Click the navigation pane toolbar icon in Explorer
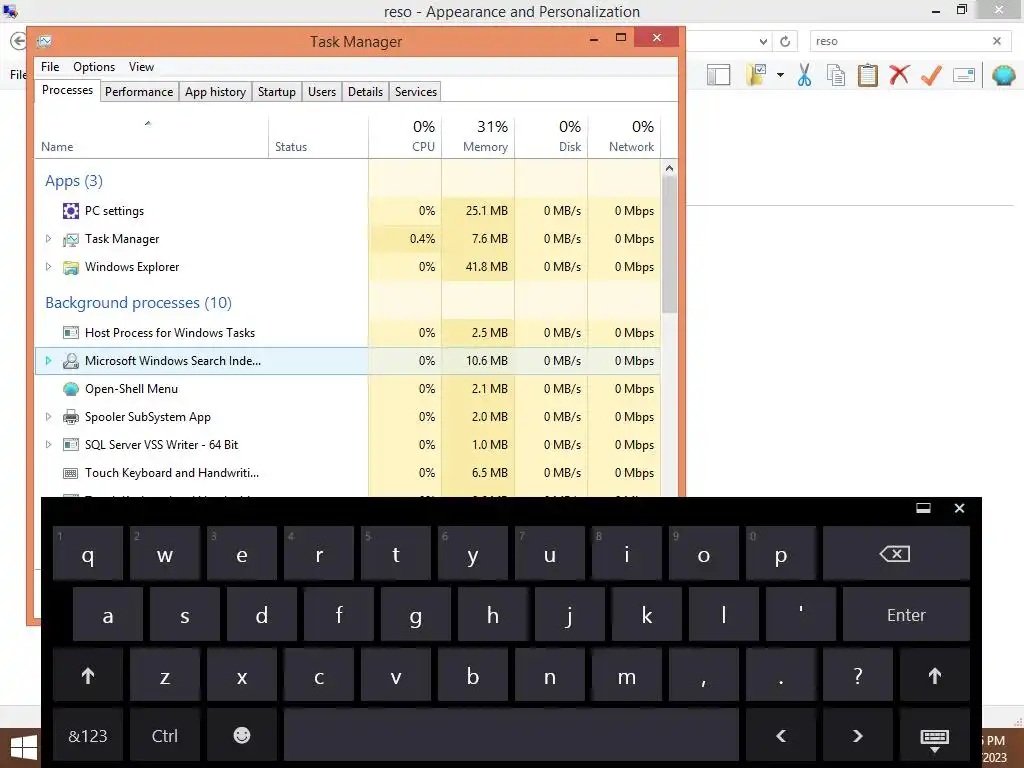1024x768 pixels. tap(718, 75)
